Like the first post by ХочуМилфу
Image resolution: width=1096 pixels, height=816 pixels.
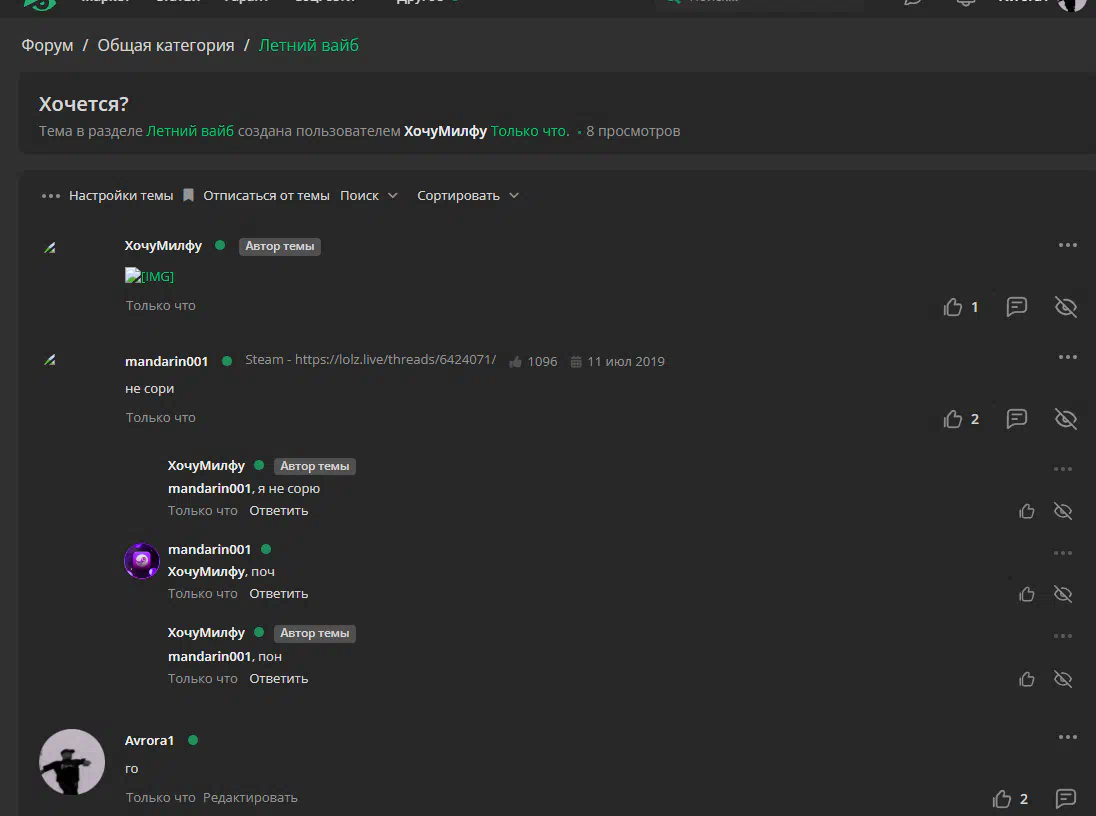pyautogui.click(x=953, y=307)
